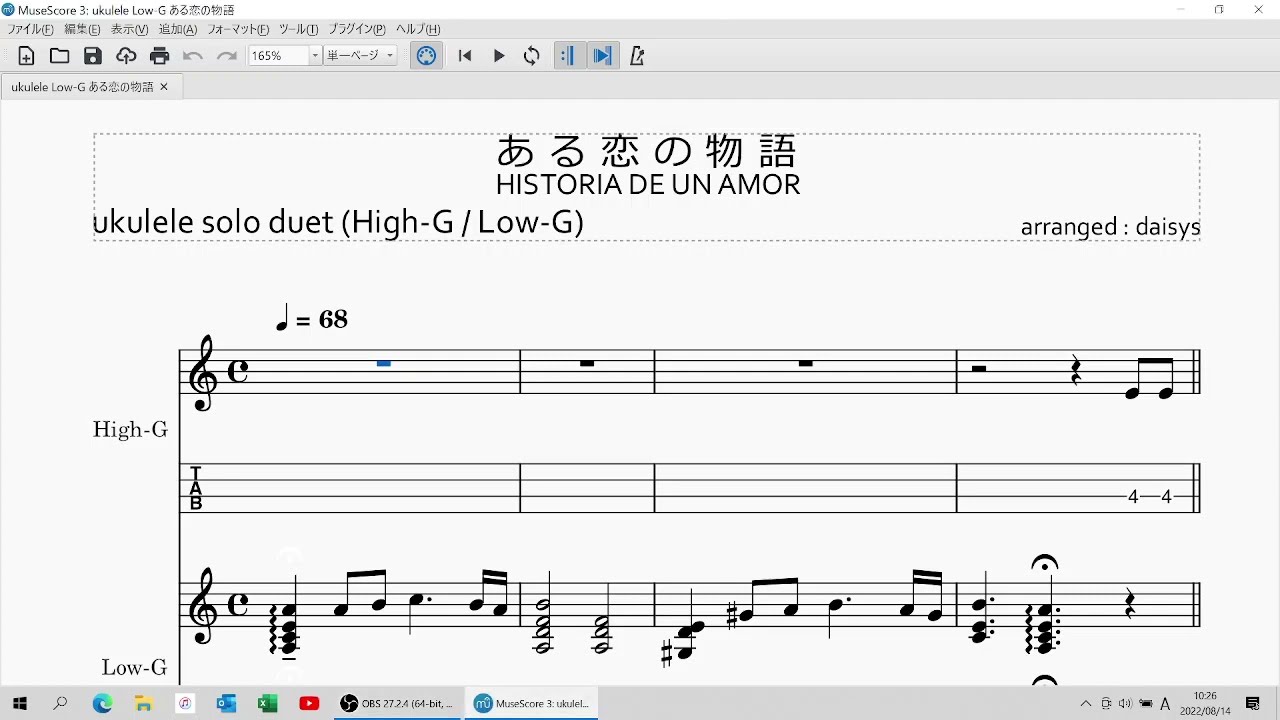The image size is (1280, 720).
Task: Open iTunes from taskbar
Action: pos(185,704)
